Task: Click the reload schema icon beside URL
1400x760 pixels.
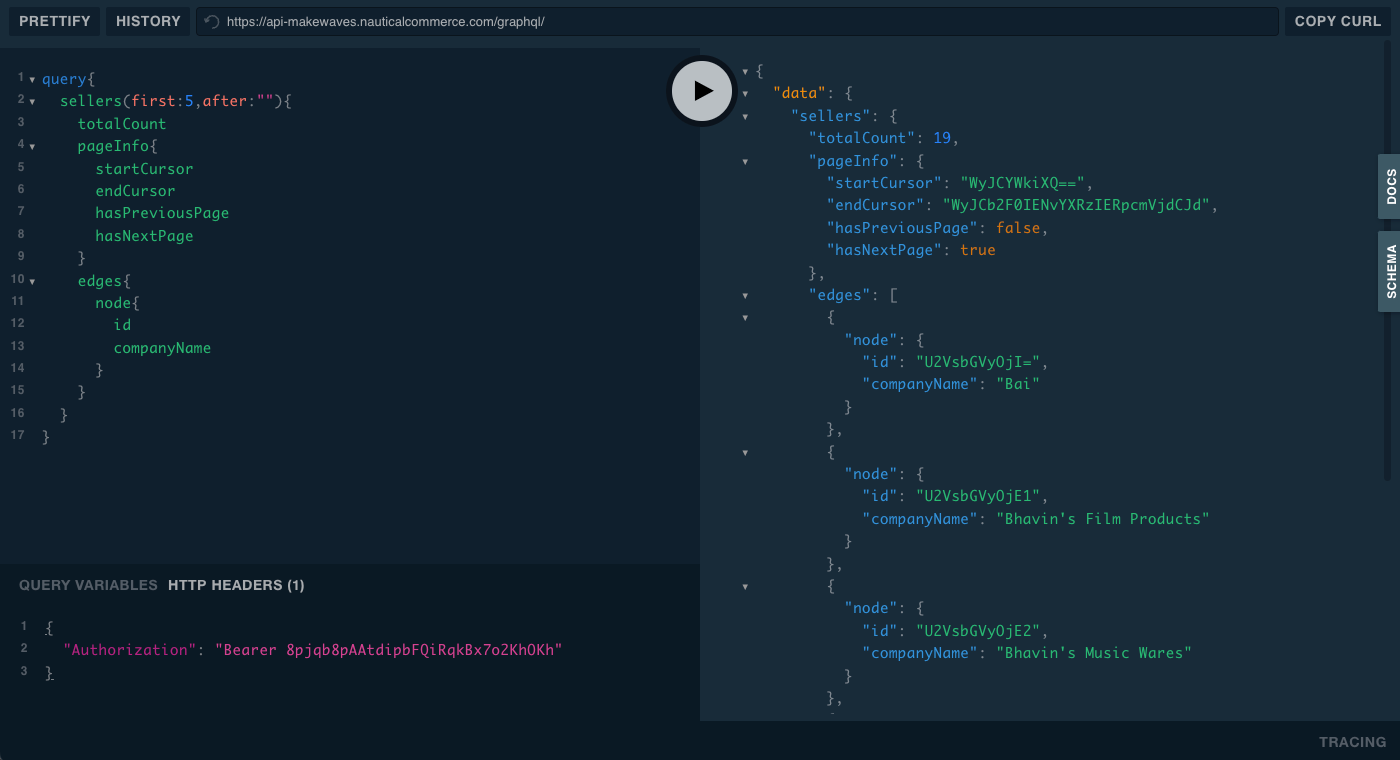Action: pyautogui.click(x=211, y=21)
